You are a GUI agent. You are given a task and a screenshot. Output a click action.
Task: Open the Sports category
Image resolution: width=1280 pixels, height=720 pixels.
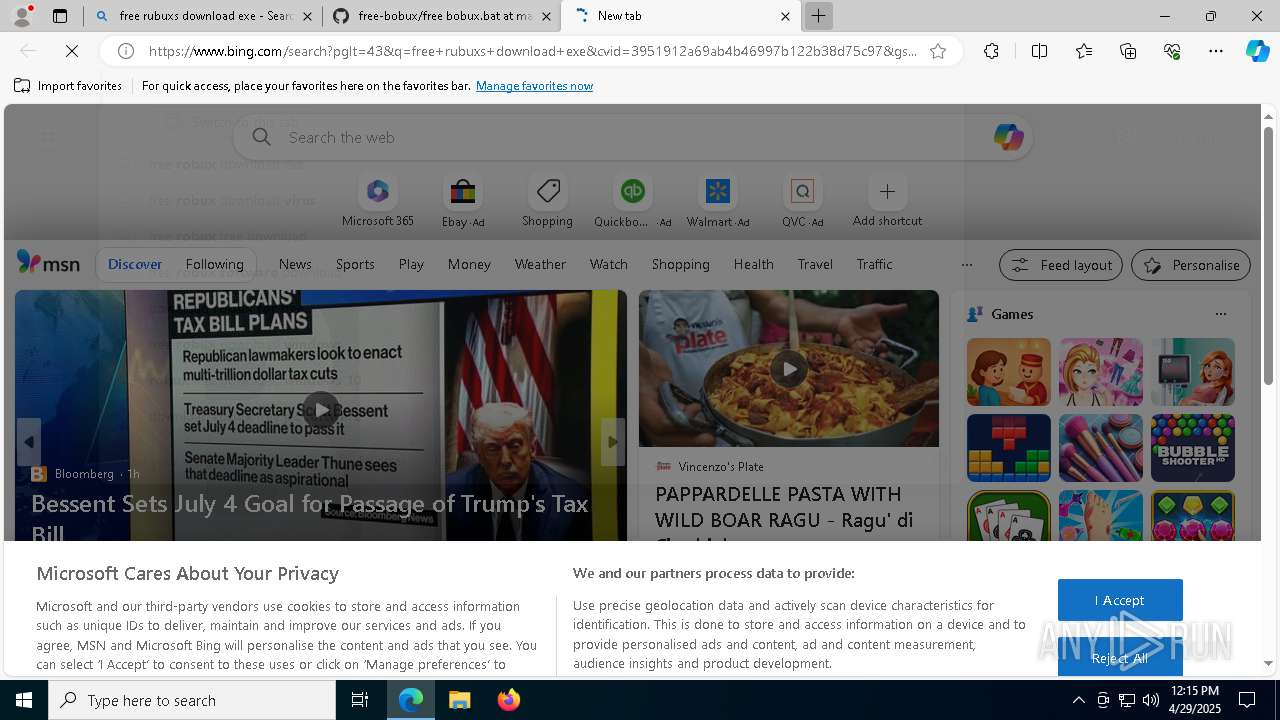coord(355,264)
